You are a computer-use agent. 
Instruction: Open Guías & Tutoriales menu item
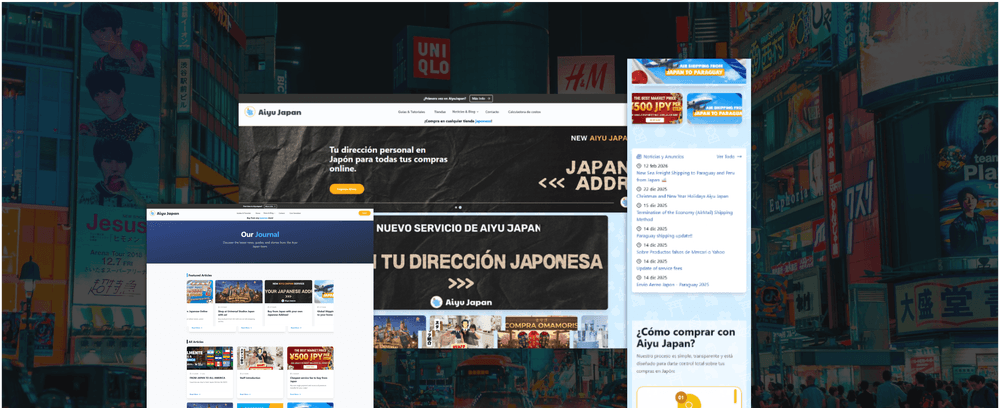click(x=411, y=112)
